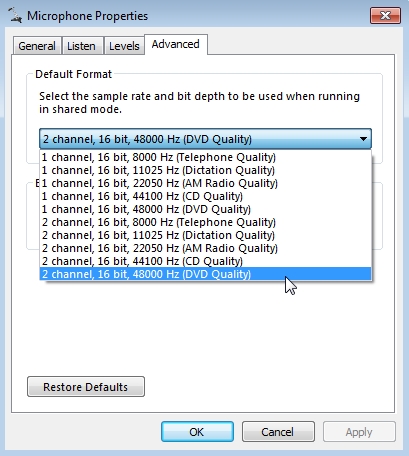
Task: Click the microphone icon in title bar
Action: 15,15
